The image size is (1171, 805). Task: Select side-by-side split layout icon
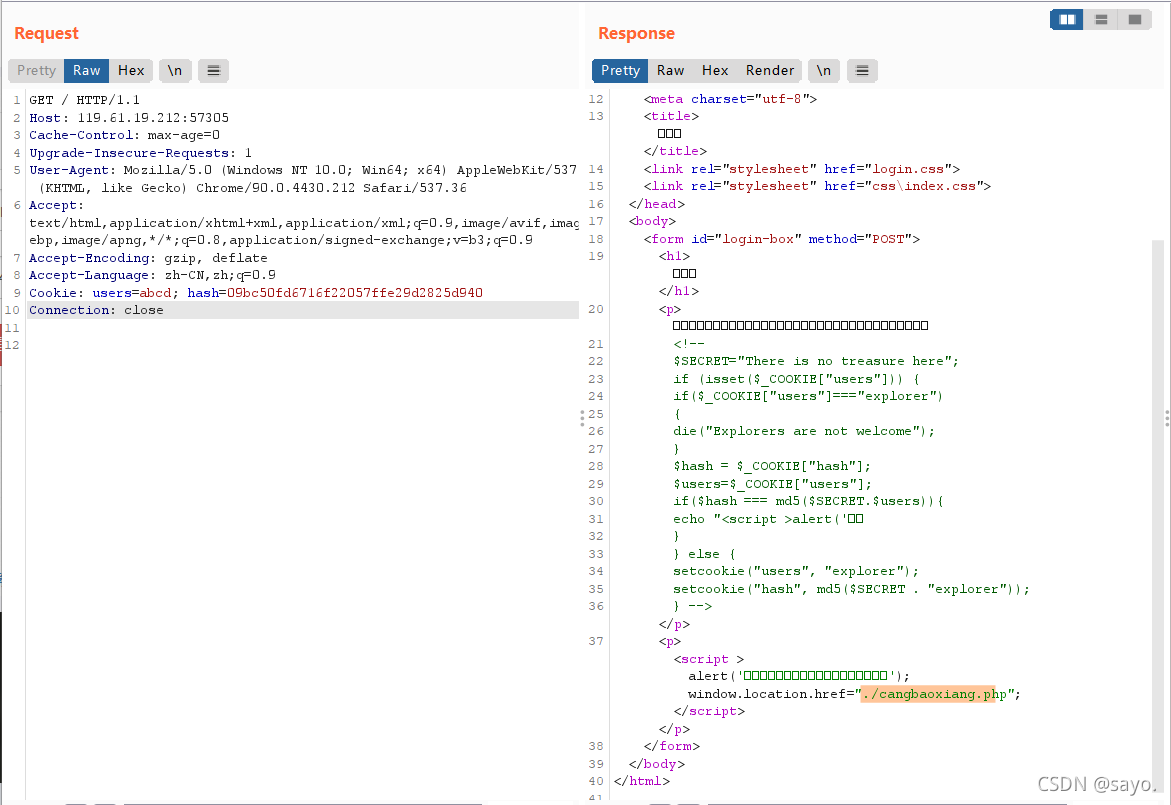(x=1066, y=19)
